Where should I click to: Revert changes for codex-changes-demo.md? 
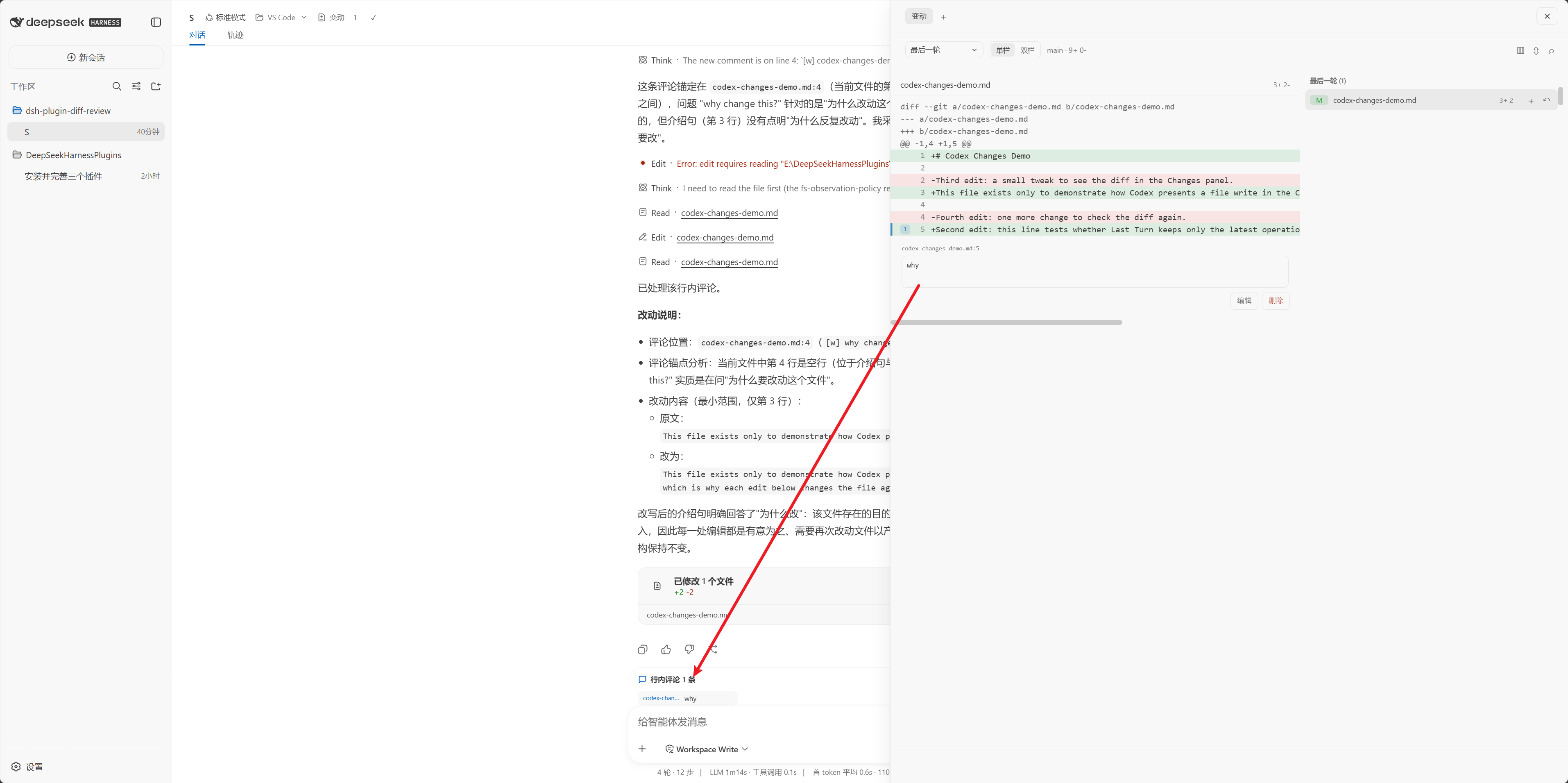tap(1546, 100)
